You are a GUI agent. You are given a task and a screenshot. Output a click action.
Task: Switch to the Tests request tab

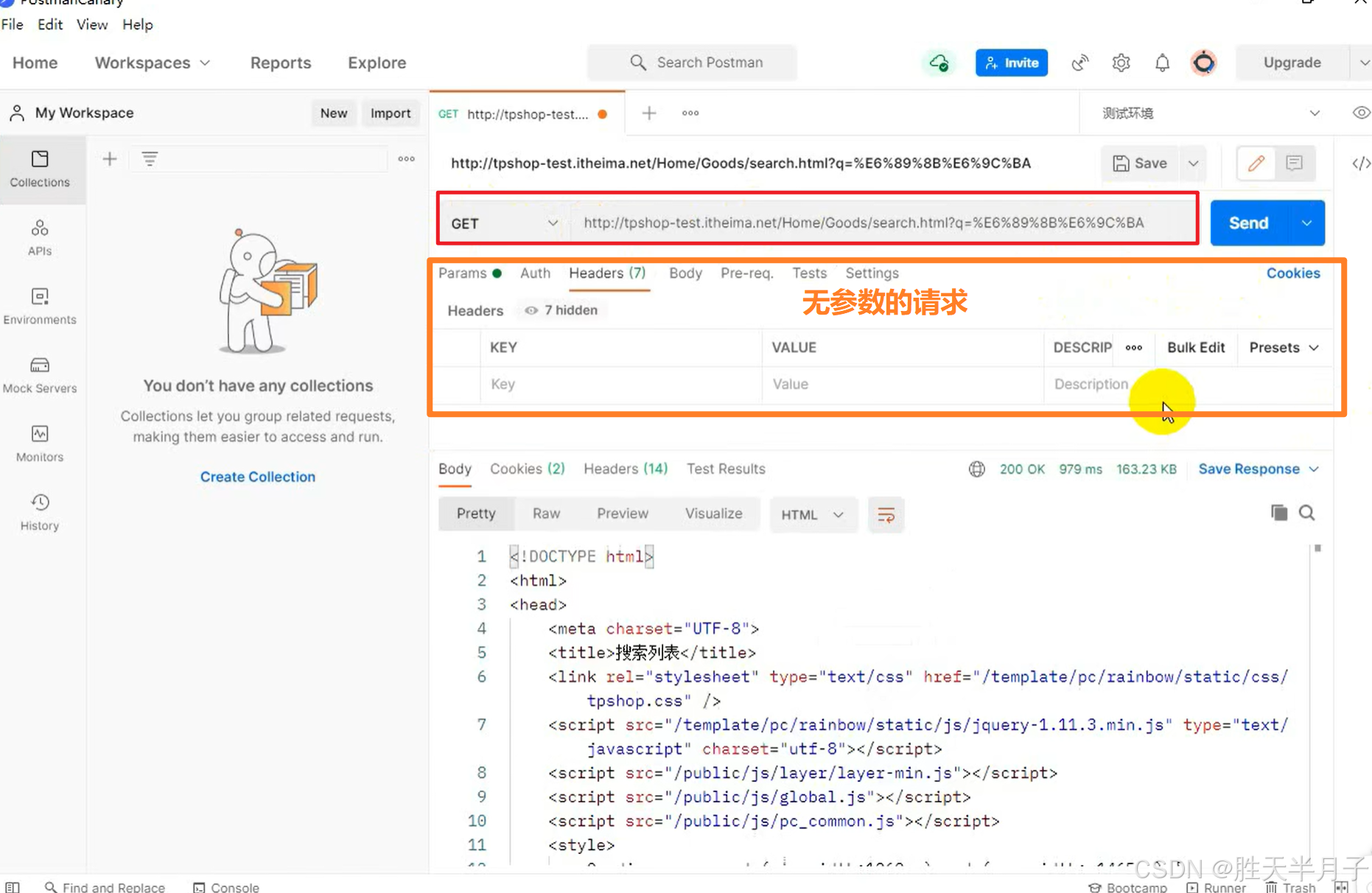pos(809,273)
